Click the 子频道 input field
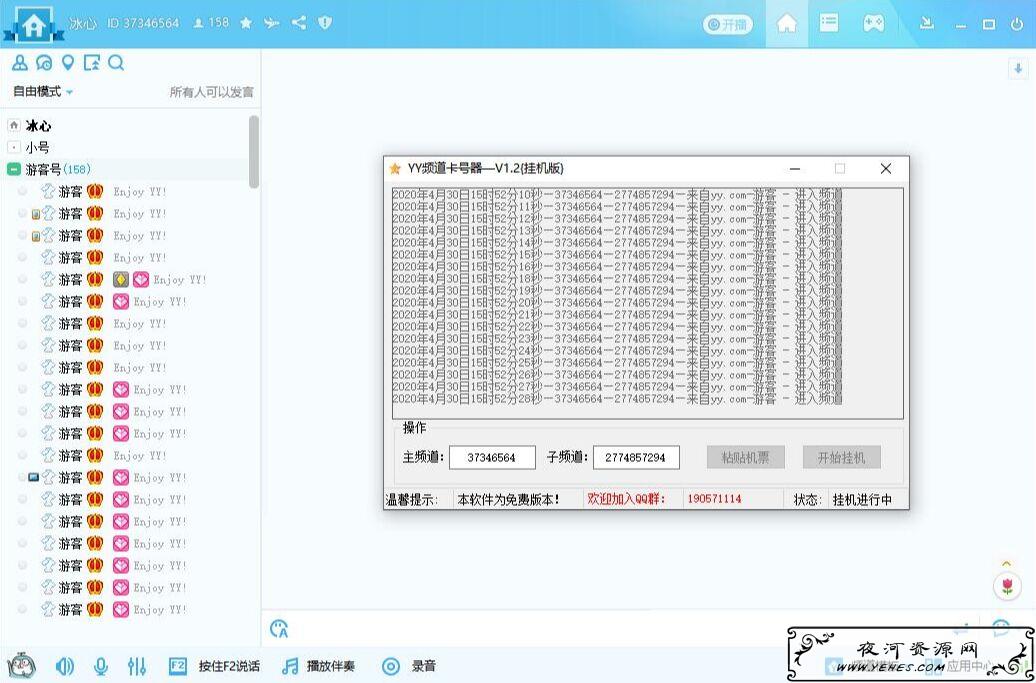This screenshot has width=1036, height=683. coord(636,457)
